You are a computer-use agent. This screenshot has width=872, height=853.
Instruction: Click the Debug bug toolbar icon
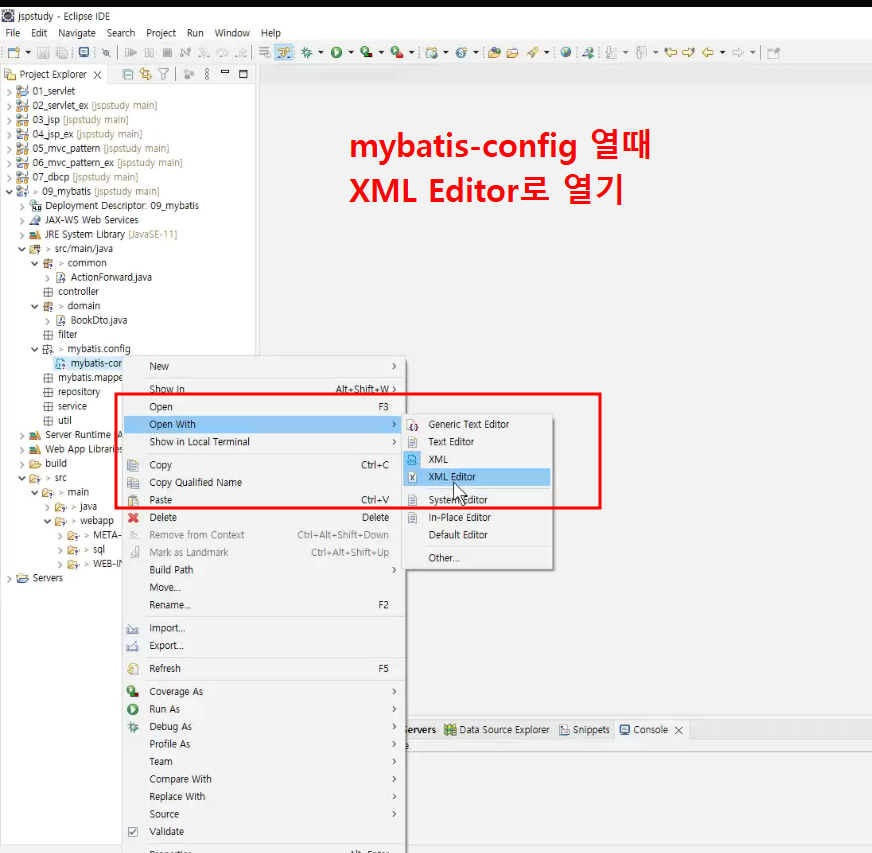tap(306, 52)
